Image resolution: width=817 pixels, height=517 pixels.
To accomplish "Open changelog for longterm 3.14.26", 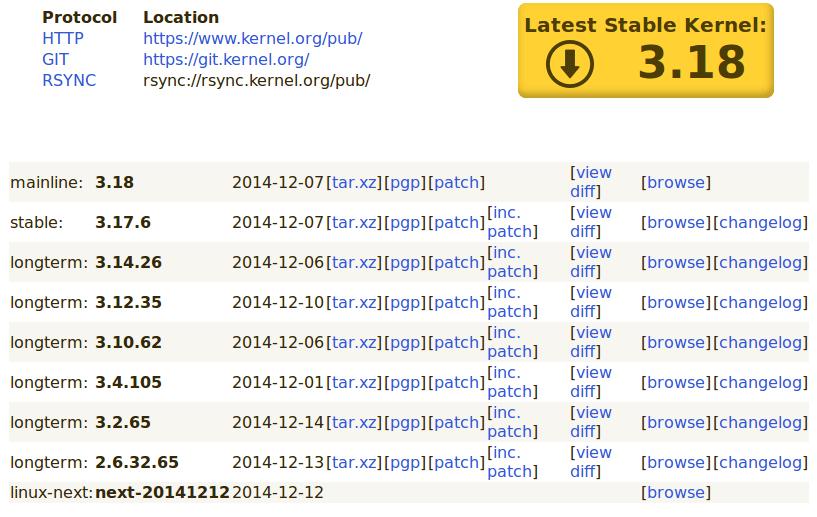I will point(761,263).
